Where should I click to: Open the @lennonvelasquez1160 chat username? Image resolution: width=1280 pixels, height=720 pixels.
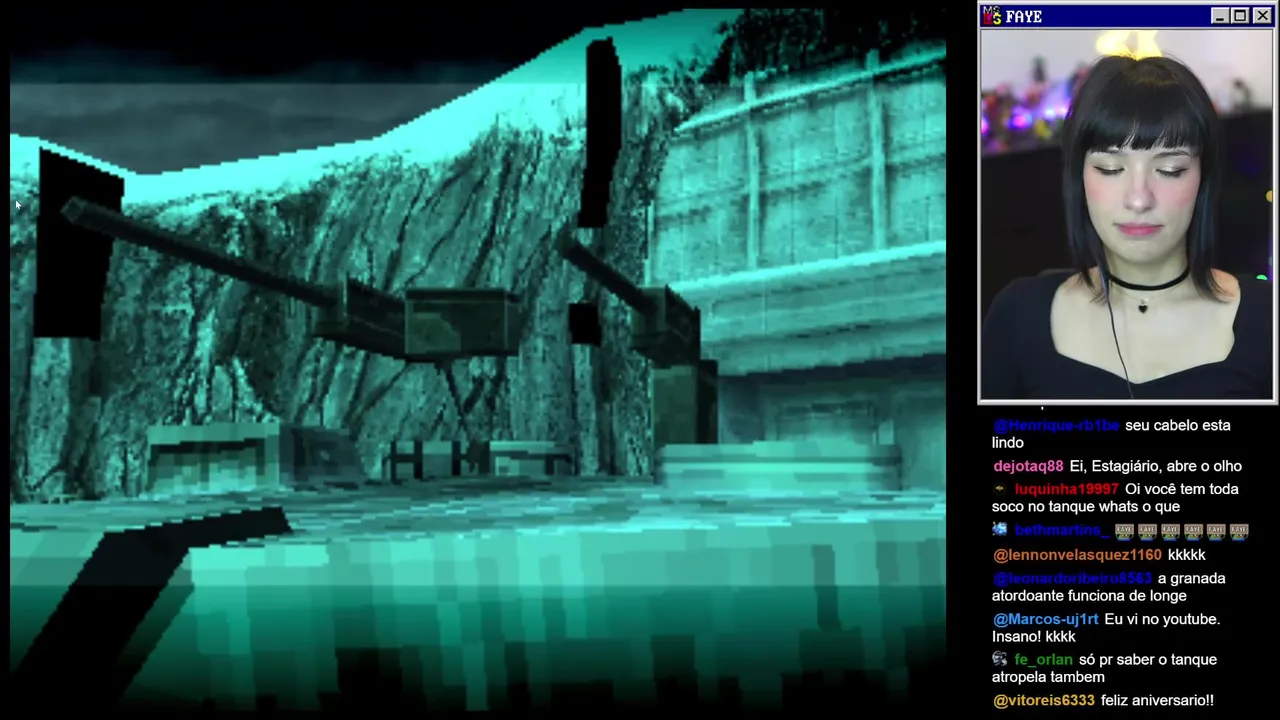(x=1077, y=555)
